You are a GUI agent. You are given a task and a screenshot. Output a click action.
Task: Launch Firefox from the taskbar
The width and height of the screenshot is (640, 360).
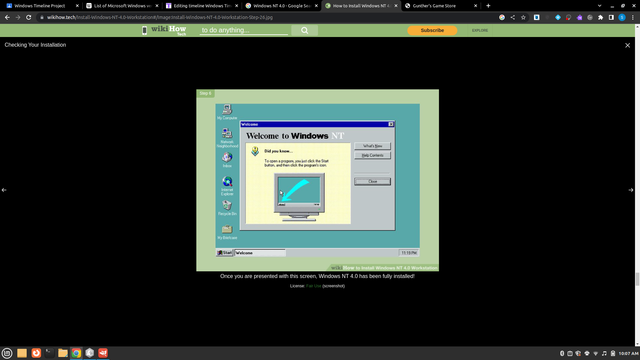(x=36, y=353)
